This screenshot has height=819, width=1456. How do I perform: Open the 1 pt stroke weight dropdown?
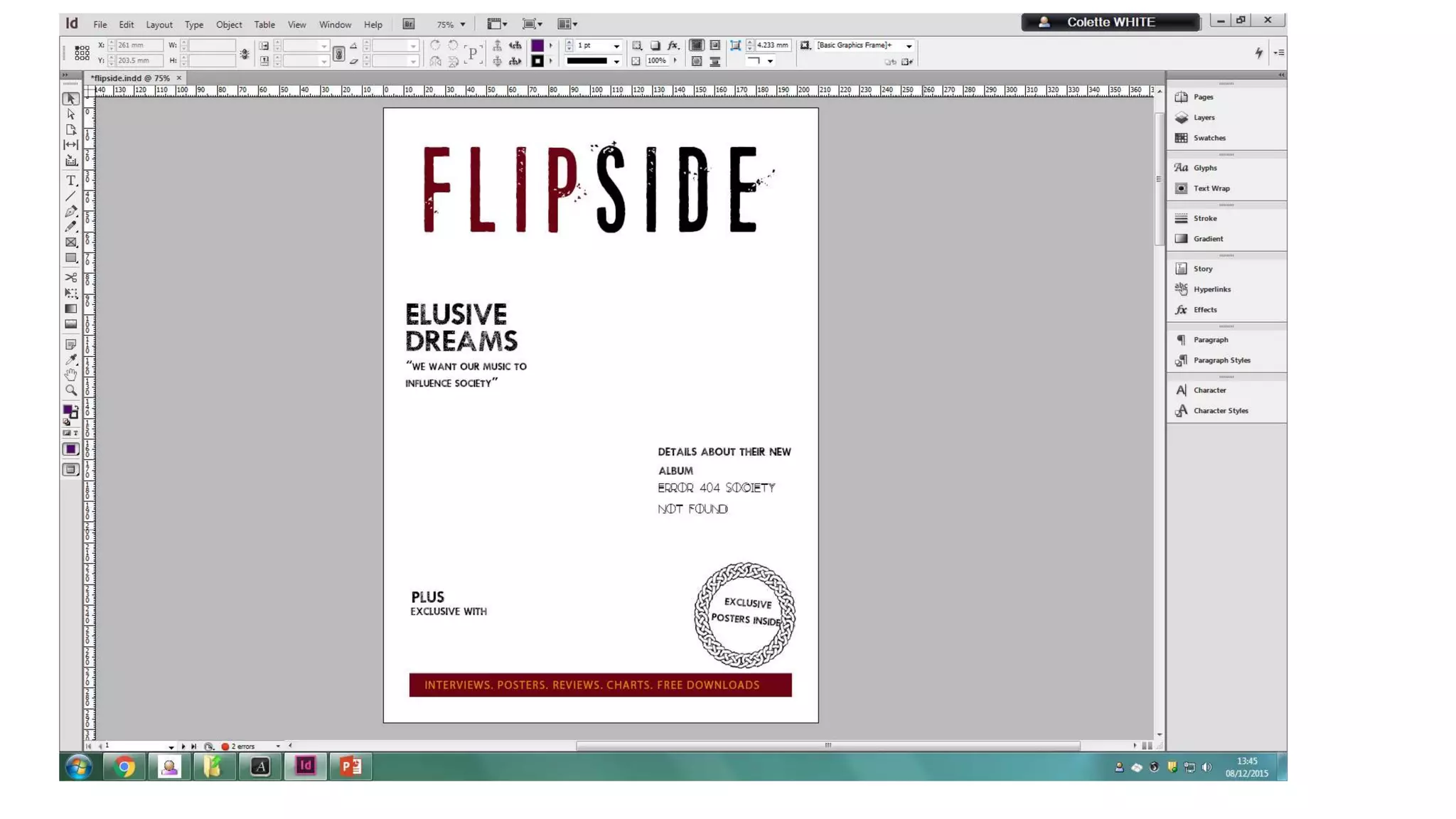[x=616, y=45]
